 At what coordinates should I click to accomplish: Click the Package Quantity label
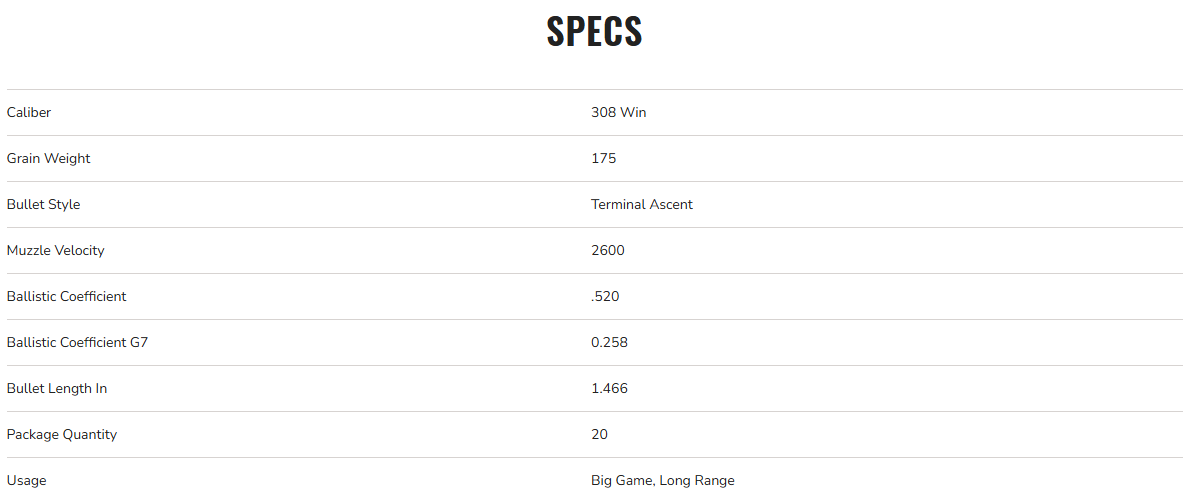61,434
